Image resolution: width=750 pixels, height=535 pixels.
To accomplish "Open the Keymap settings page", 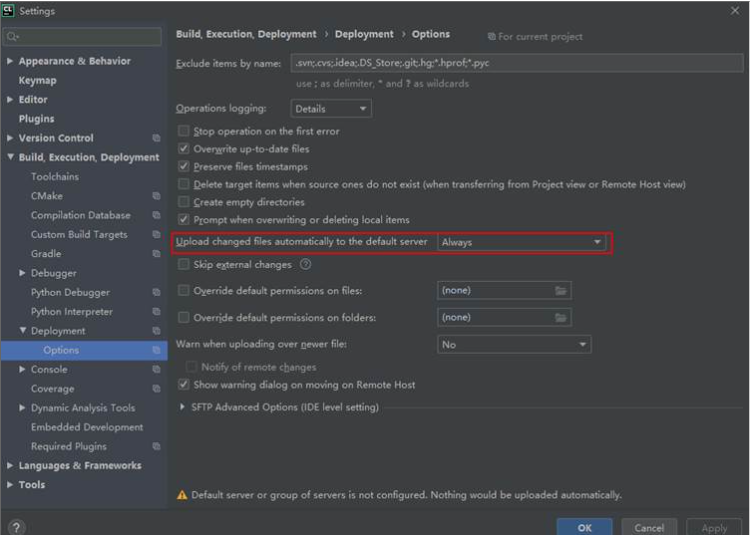I will tap(37, 80).
